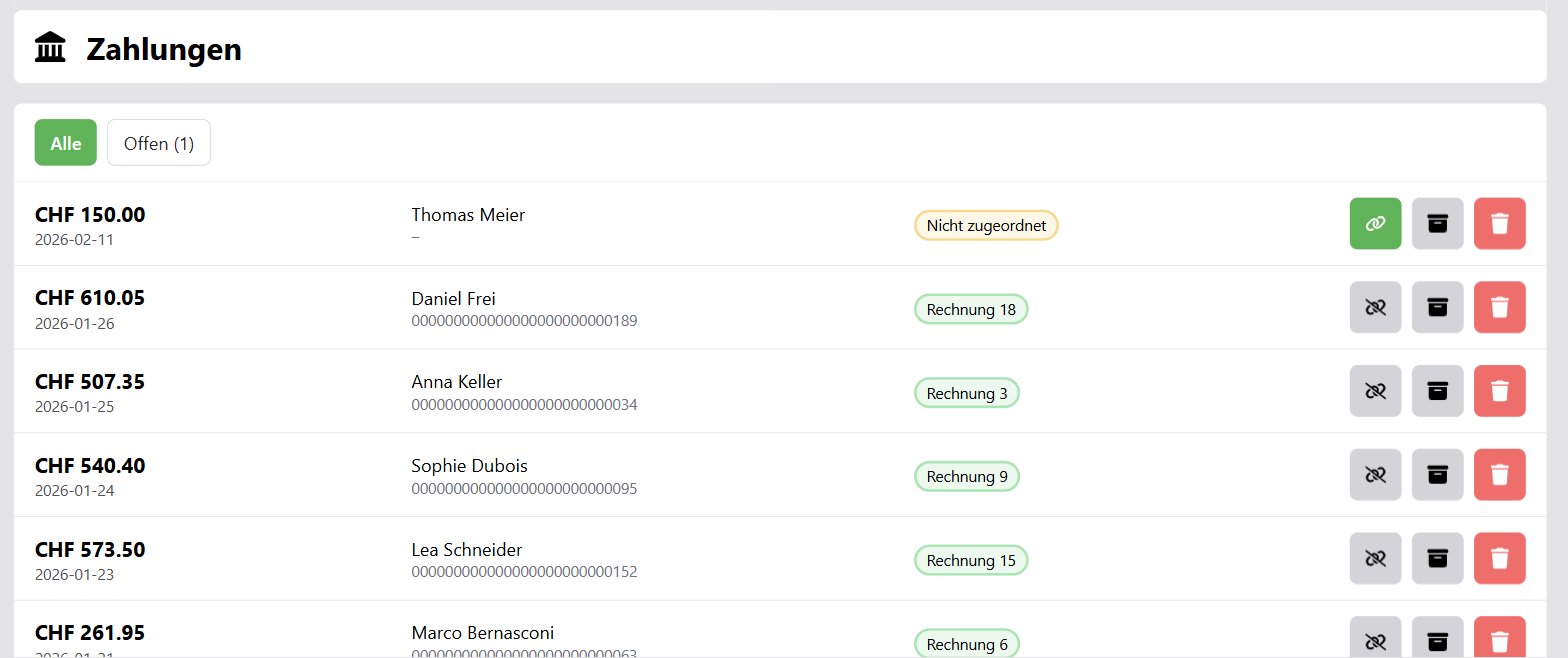The width and height of the screenshot is (1568, 658).
Task: Archive the Thomas Meier payment
Action: pyautogui.click(x=1437, y=223)
